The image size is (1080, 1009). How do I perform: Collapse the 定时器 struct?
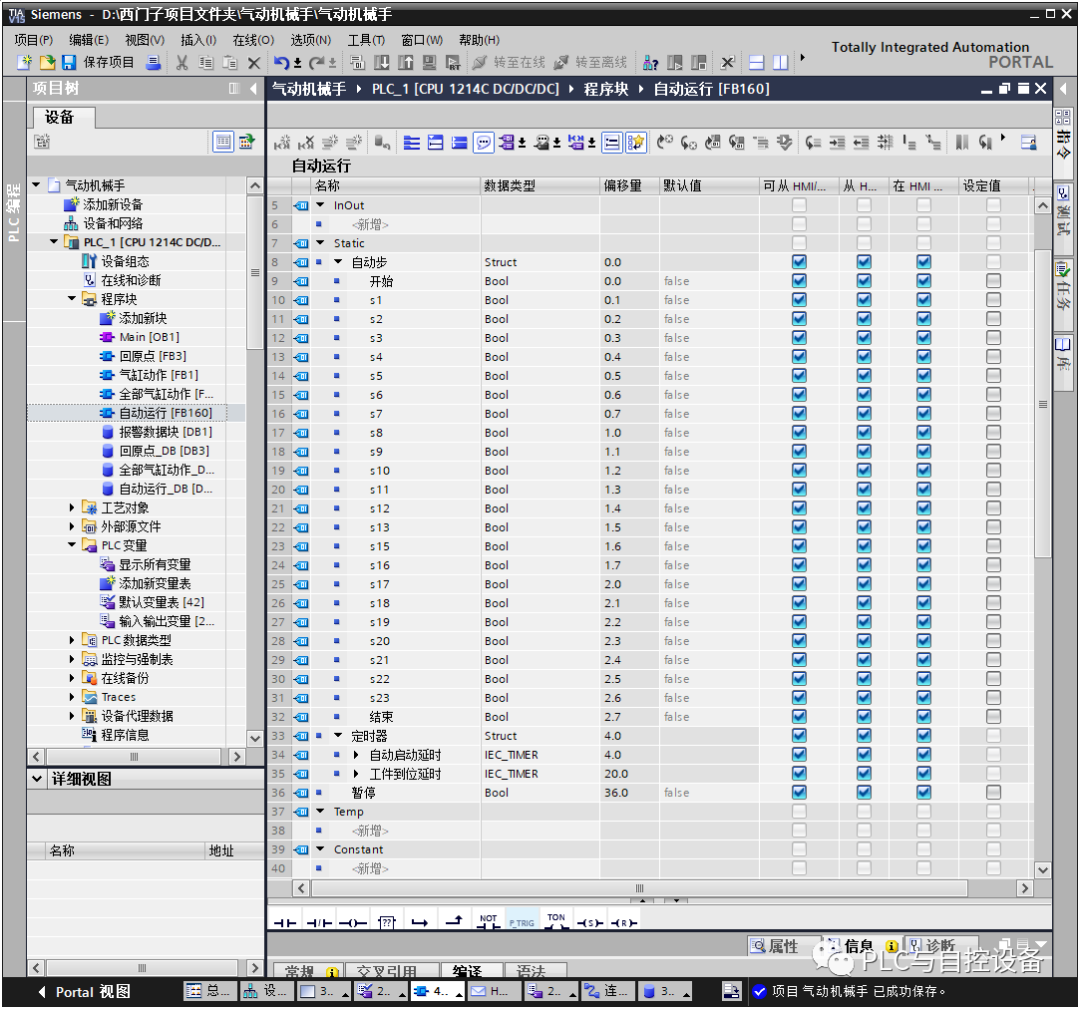pos(338,736)
